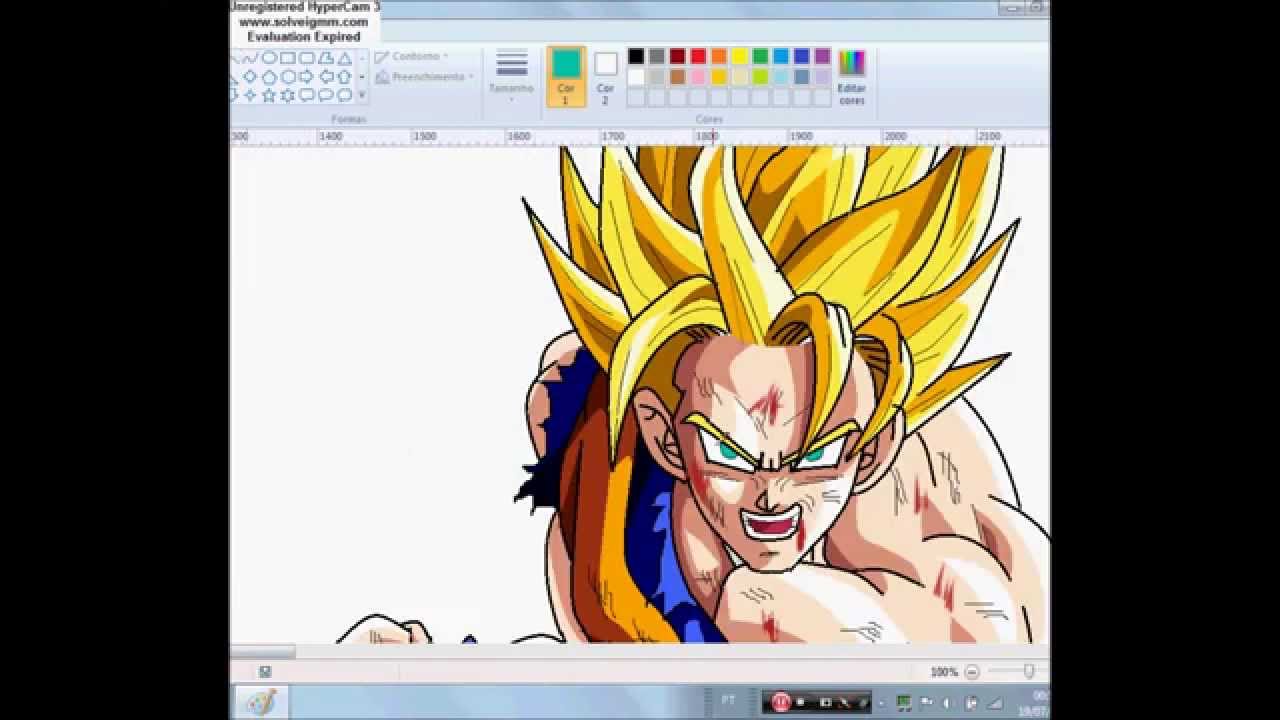The width and height of the screenshot is (1280, 720).
Task: Pick the pink color swatch
Action: (698, 77)
